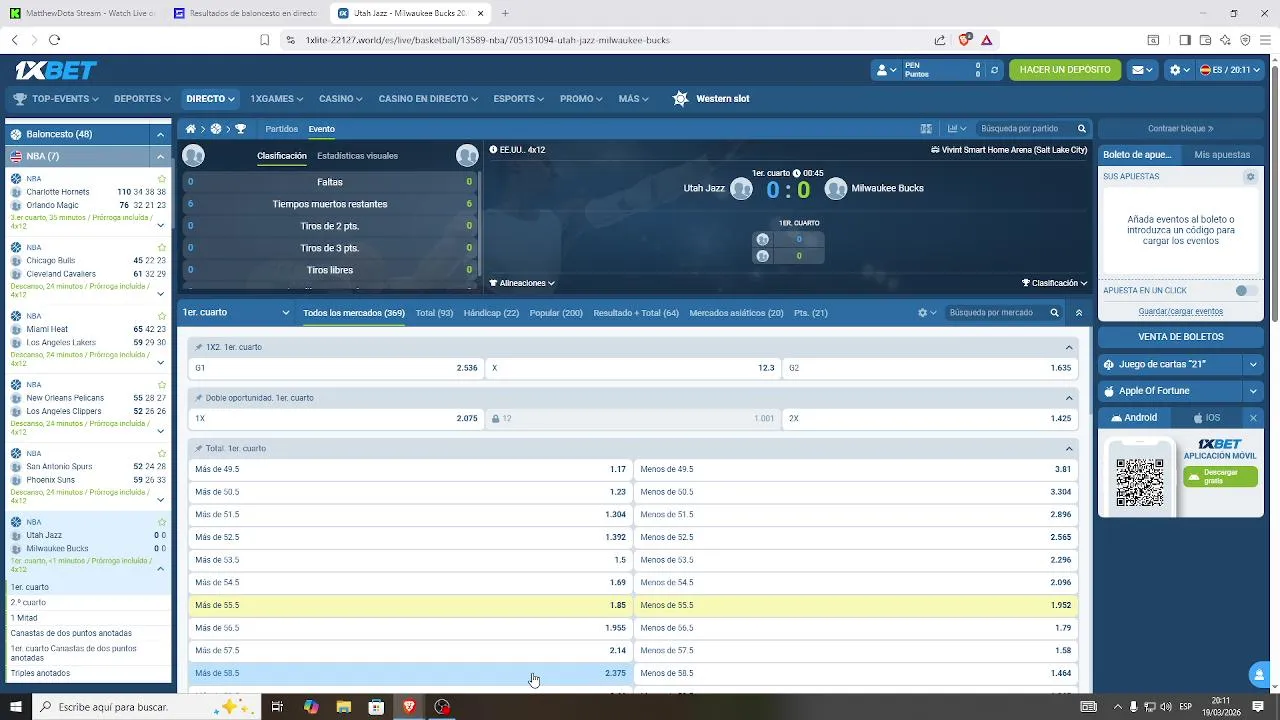1280x720 pixels.
Task: Collapse the Baloncesto (48) section
Action: click(x=160, y=134)
